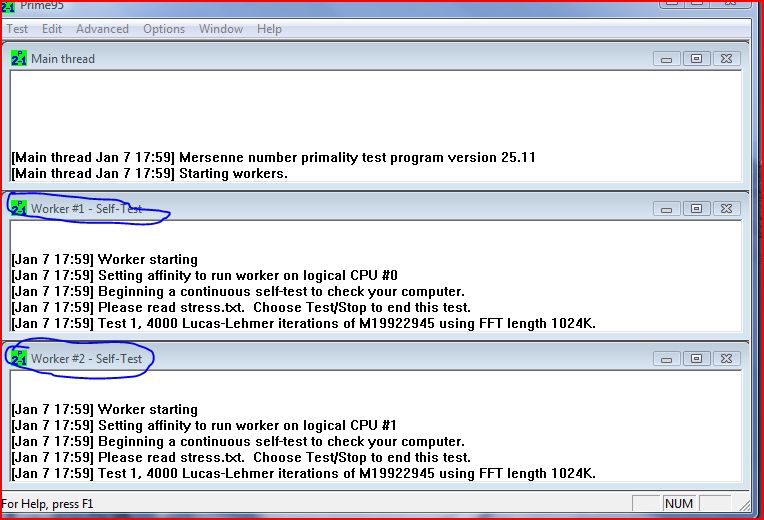The image size is (764, 520).
Task: Open the Help menu
Action: click(269, 29)
